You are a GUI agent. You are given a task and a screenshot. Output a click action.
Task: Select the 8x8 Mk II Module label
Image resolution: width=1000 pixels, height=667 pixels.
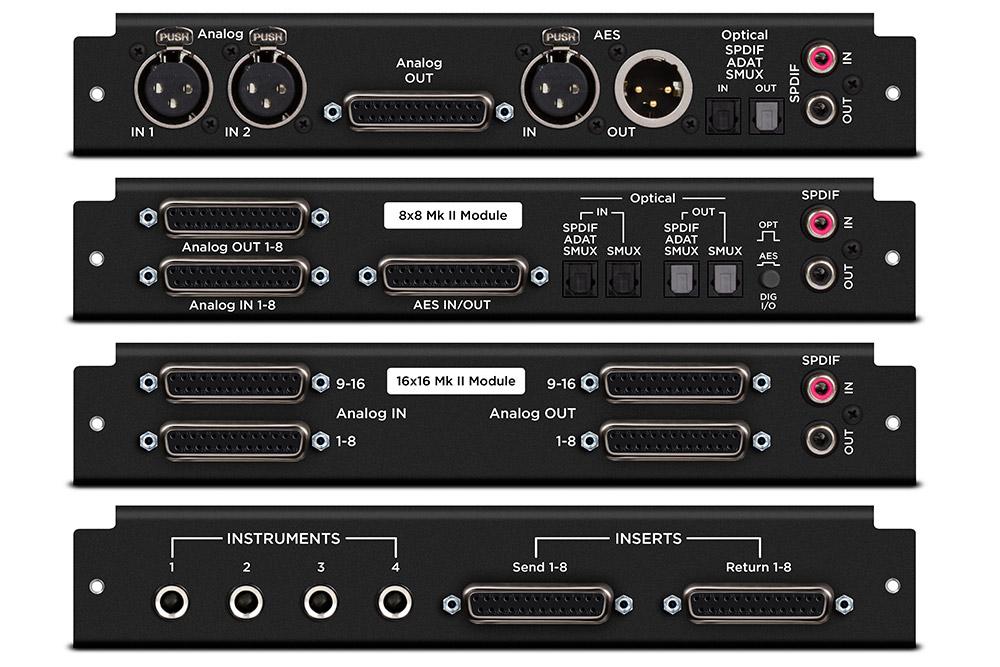[453, 215]
